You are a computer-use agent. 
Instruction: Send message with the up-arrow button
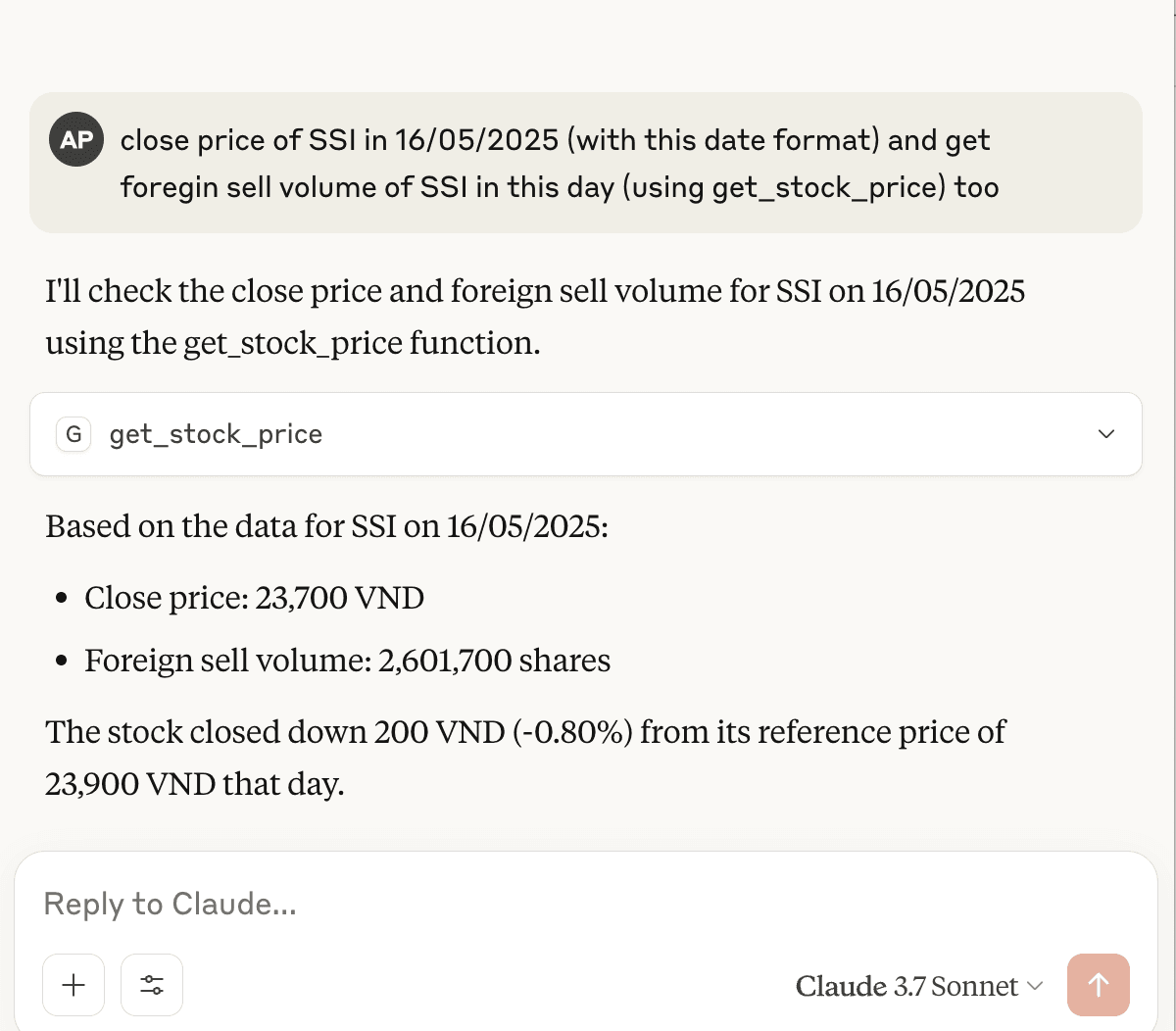pyautogui.click(x=1099, y=985)
